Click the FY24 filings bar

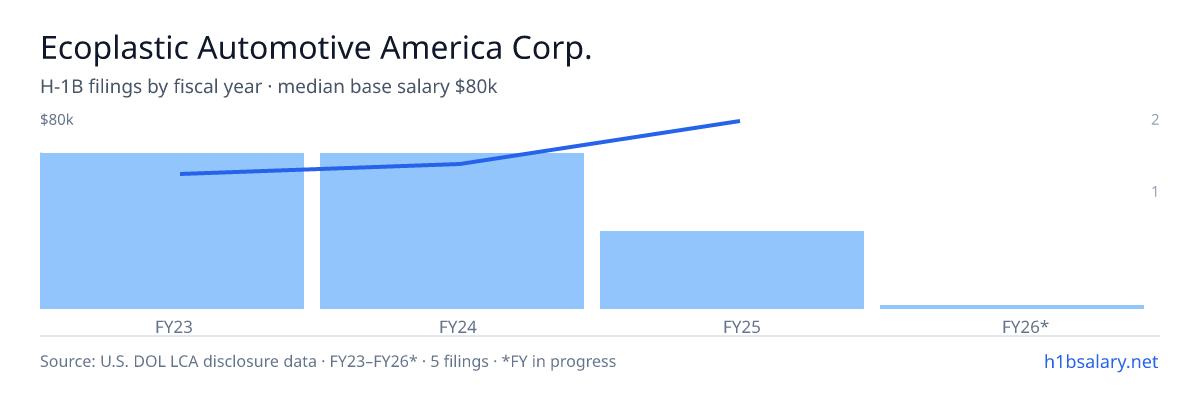point(452,231)
